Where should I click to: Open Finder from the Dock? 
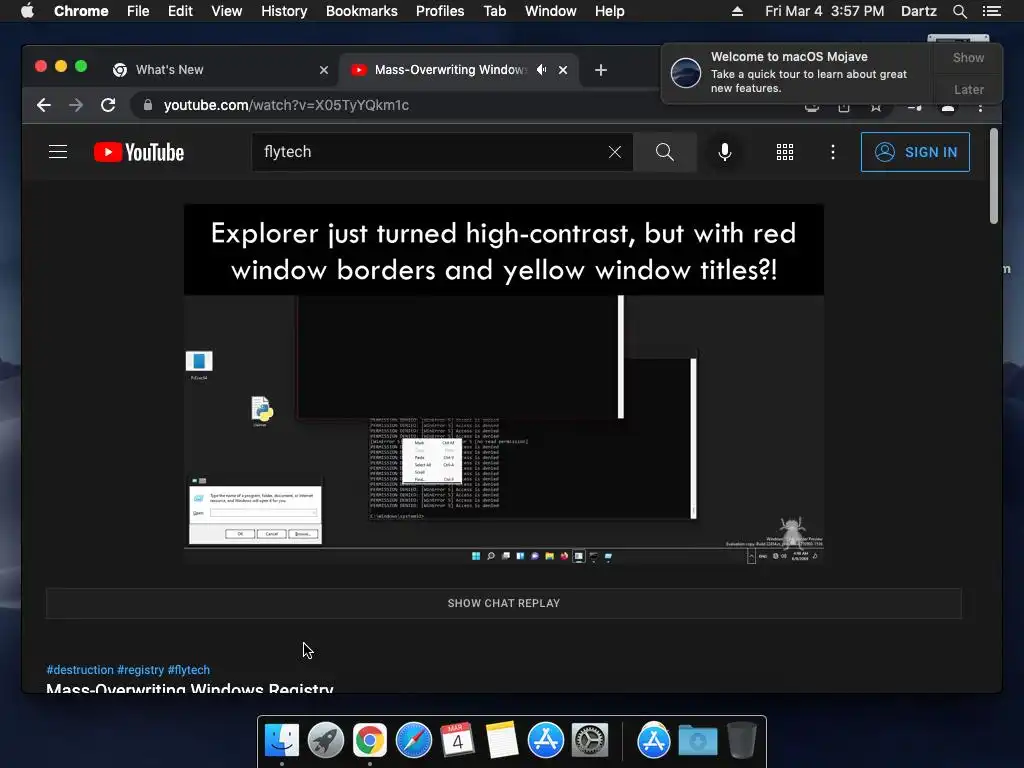tap(282, 741)
